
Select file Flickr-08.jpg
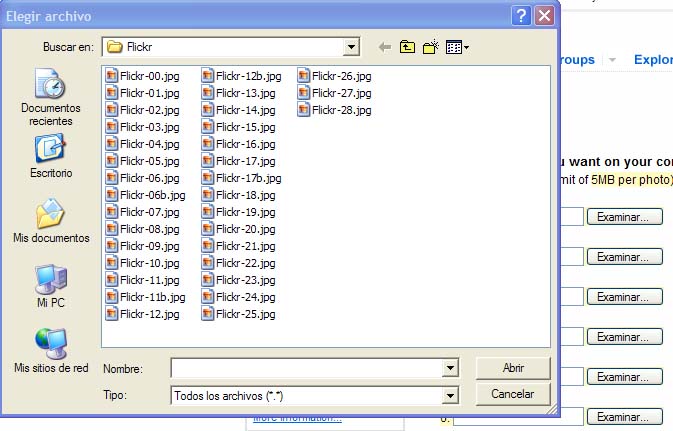pyautogui.click(x=142, y=229)
